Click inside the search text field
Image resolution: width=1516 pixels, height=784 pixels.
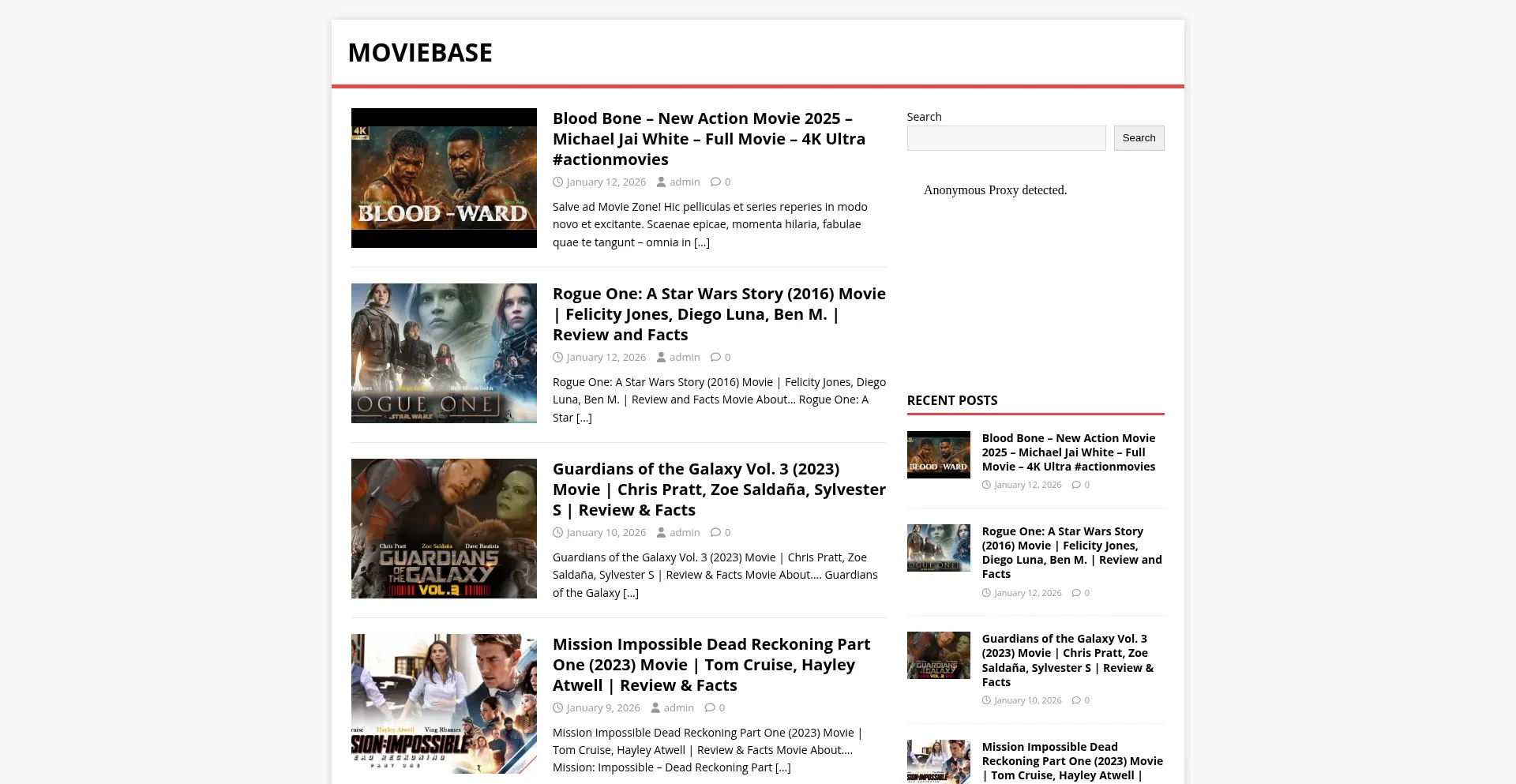[1006, 137]
